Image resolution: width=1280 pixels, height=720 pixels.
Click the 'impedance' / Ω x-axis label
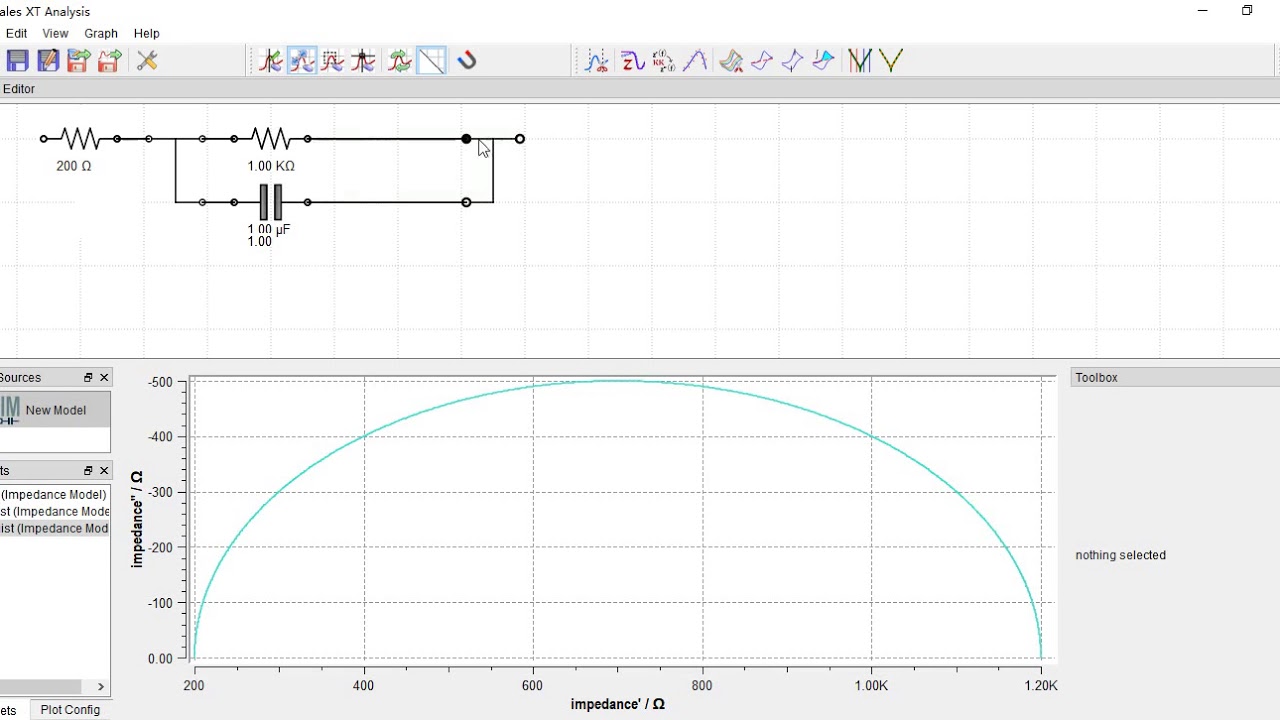point(618,704)
